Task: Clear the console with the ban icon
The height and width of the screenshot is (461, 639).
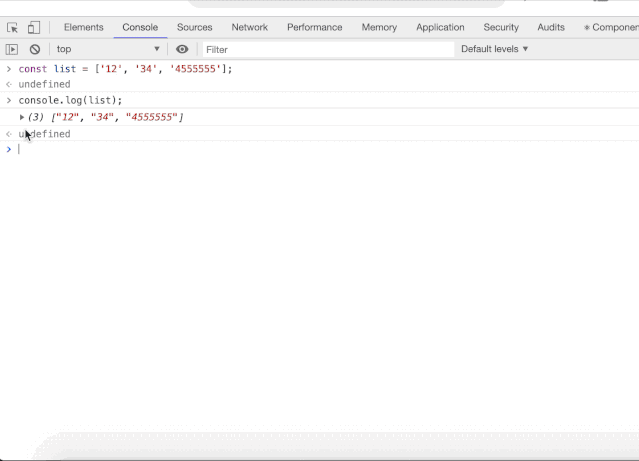Action: point(35,49)
